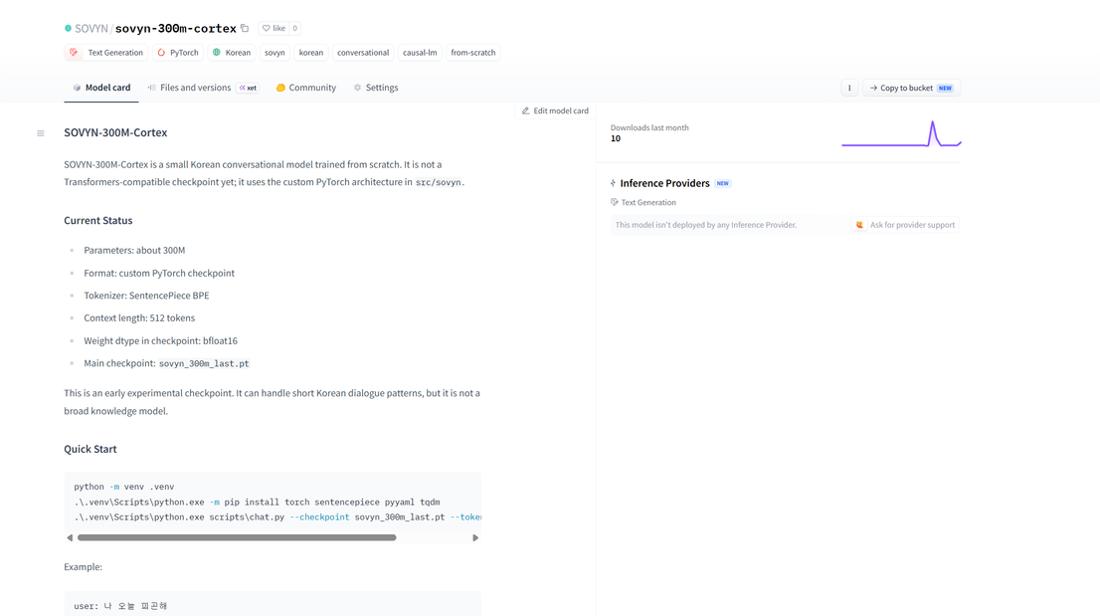This screenshot has height=616, width=1100.
Task: Click the Quick Start heading
Action: [x=90, y=449]
